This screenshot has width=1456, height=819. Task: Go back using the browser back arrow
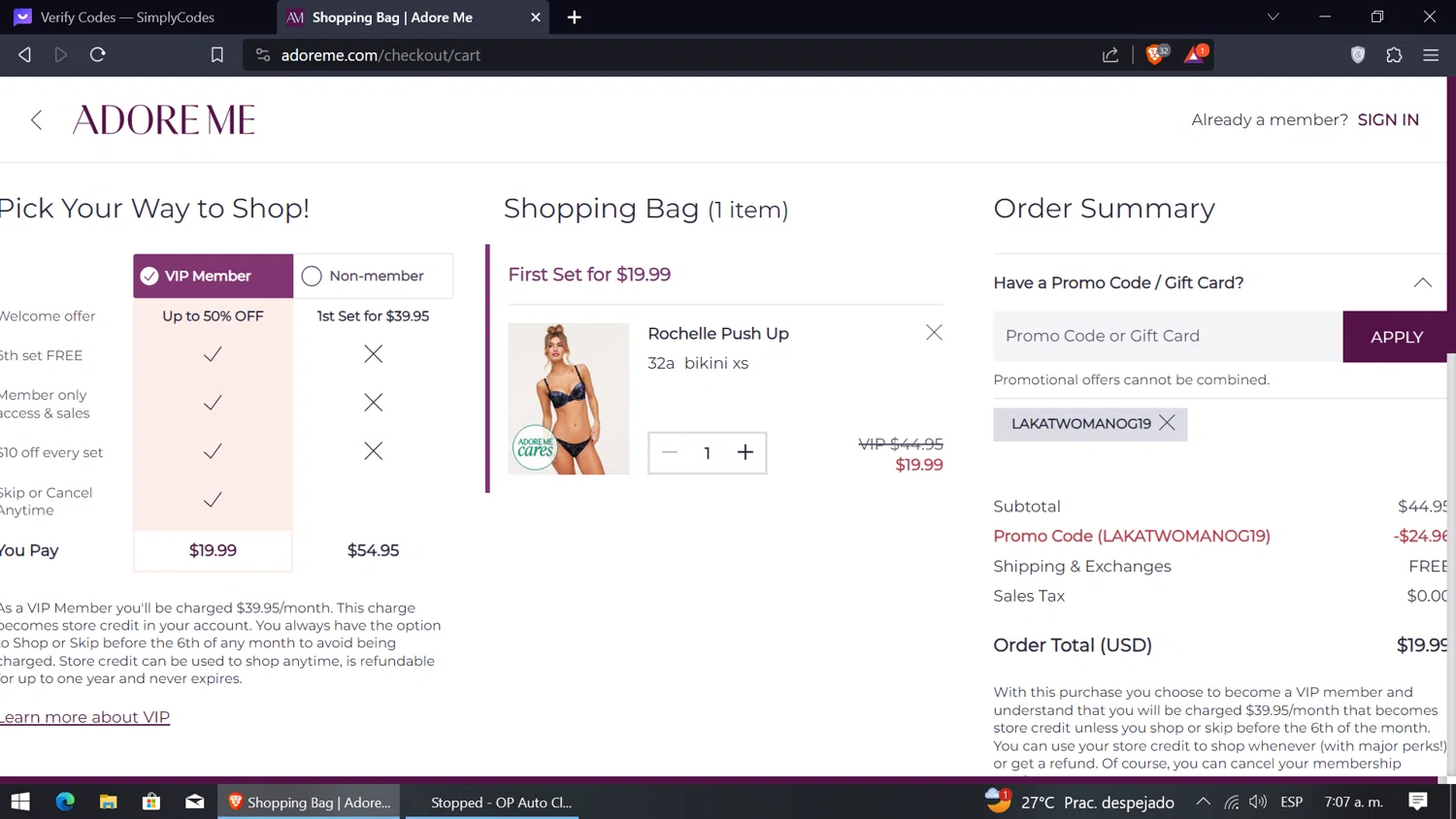(25, 55)
